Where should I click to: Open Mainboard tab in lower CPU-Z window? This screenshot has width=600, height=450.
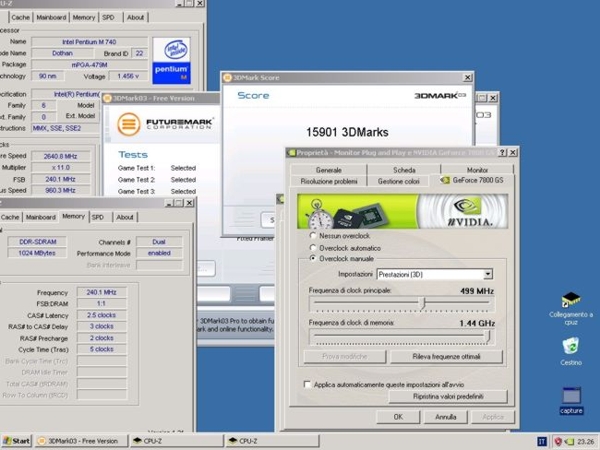click(41, 217)
